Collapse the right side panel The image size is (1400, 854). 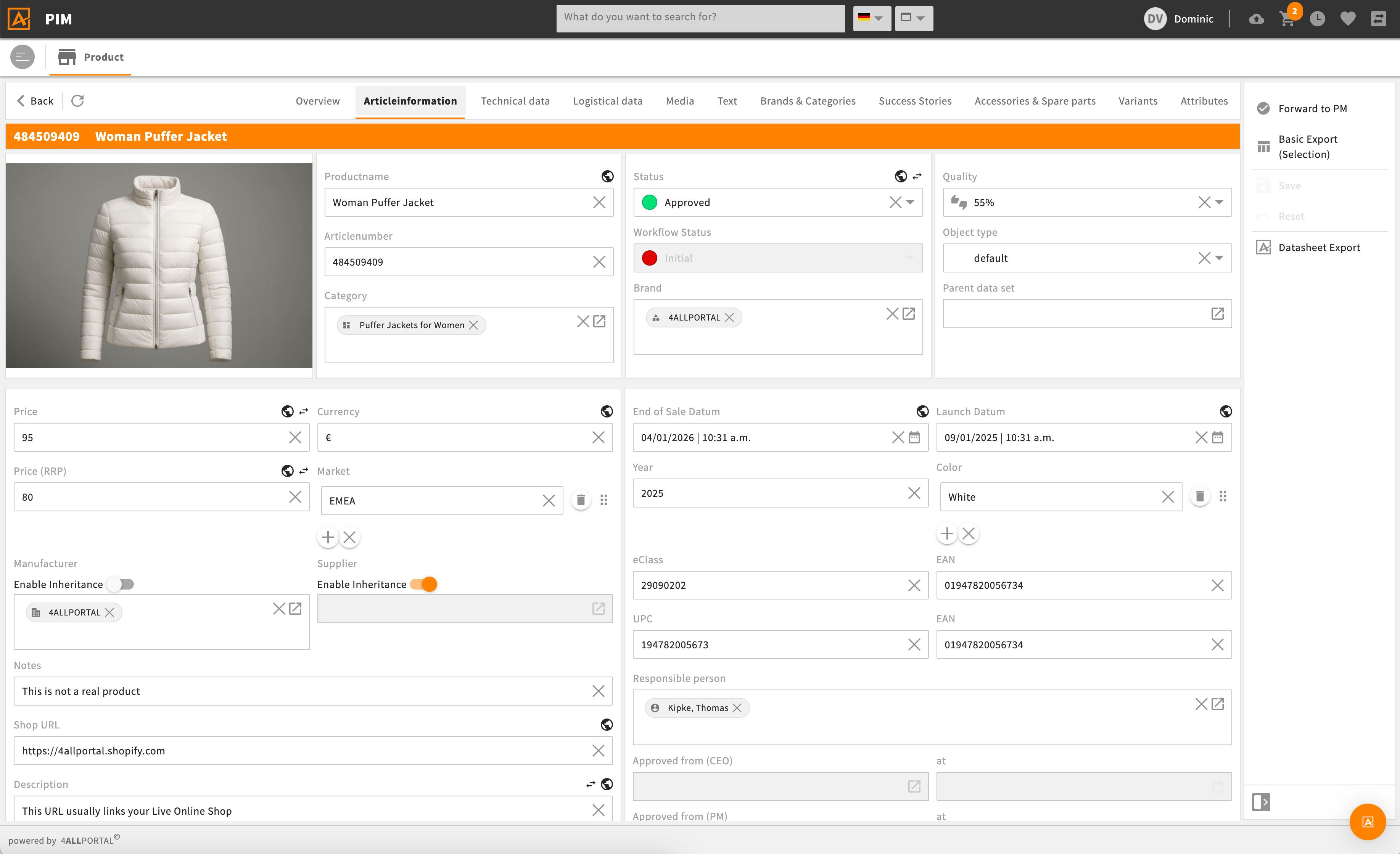point(1261,802)
